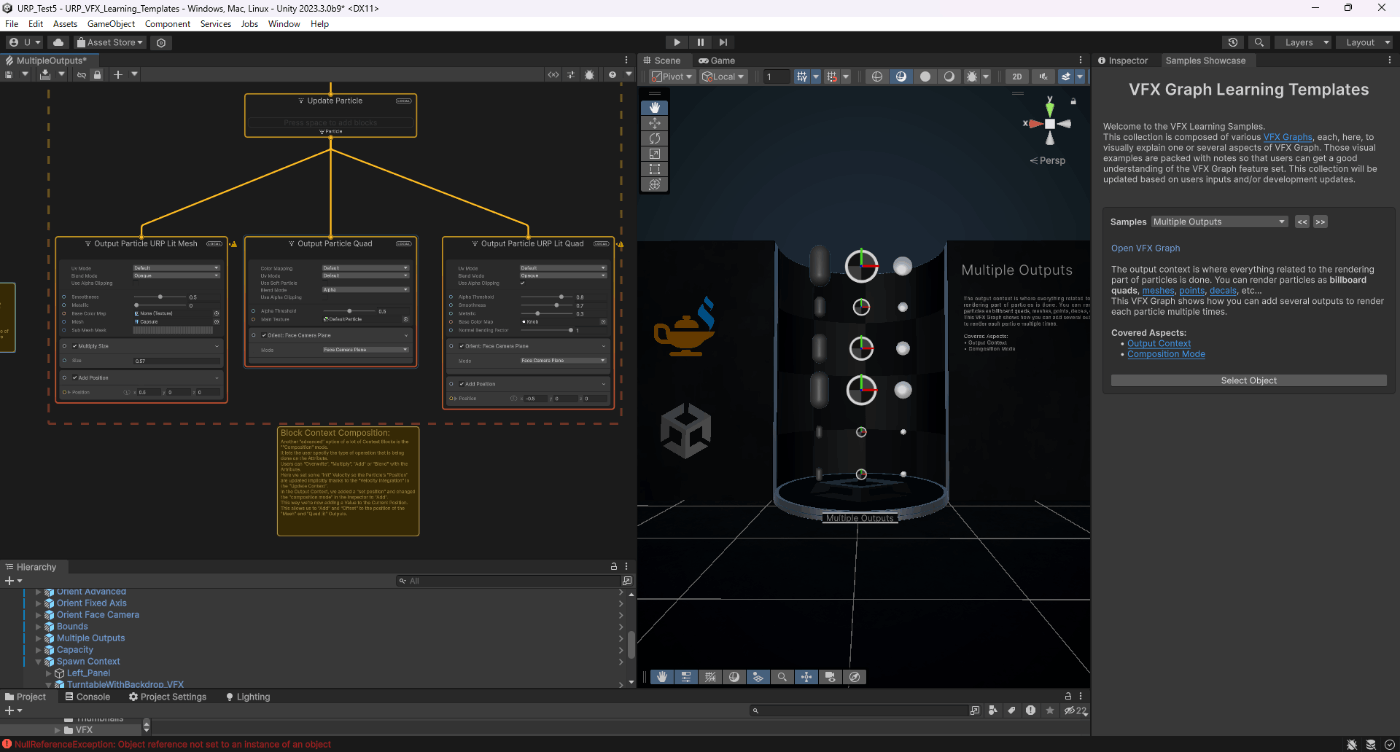Open the Asset Store dropdown
1400x752 pixels.
110,43
